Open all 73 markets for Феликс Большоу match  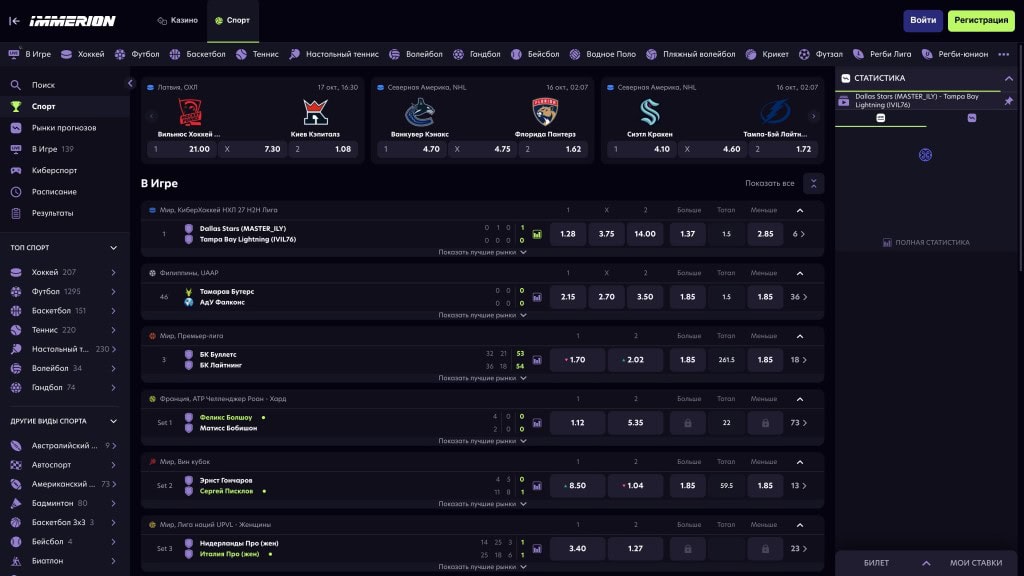(x=799, y=423)
